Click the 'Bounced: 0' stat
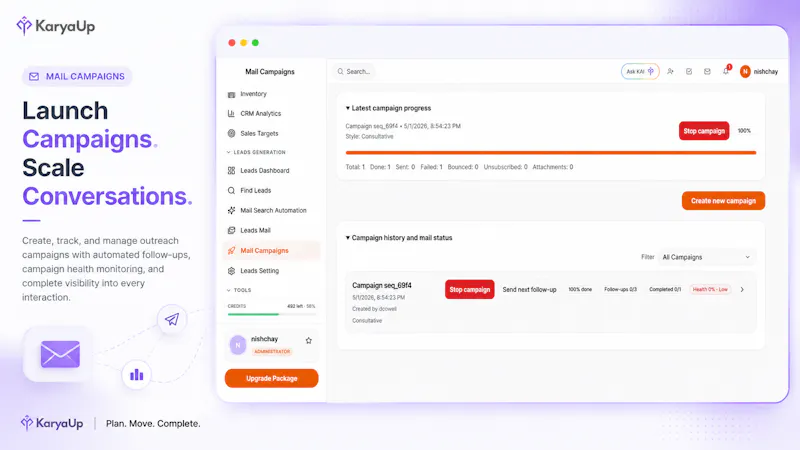Screen dimensions: 800x450 (x=463, y=167)
